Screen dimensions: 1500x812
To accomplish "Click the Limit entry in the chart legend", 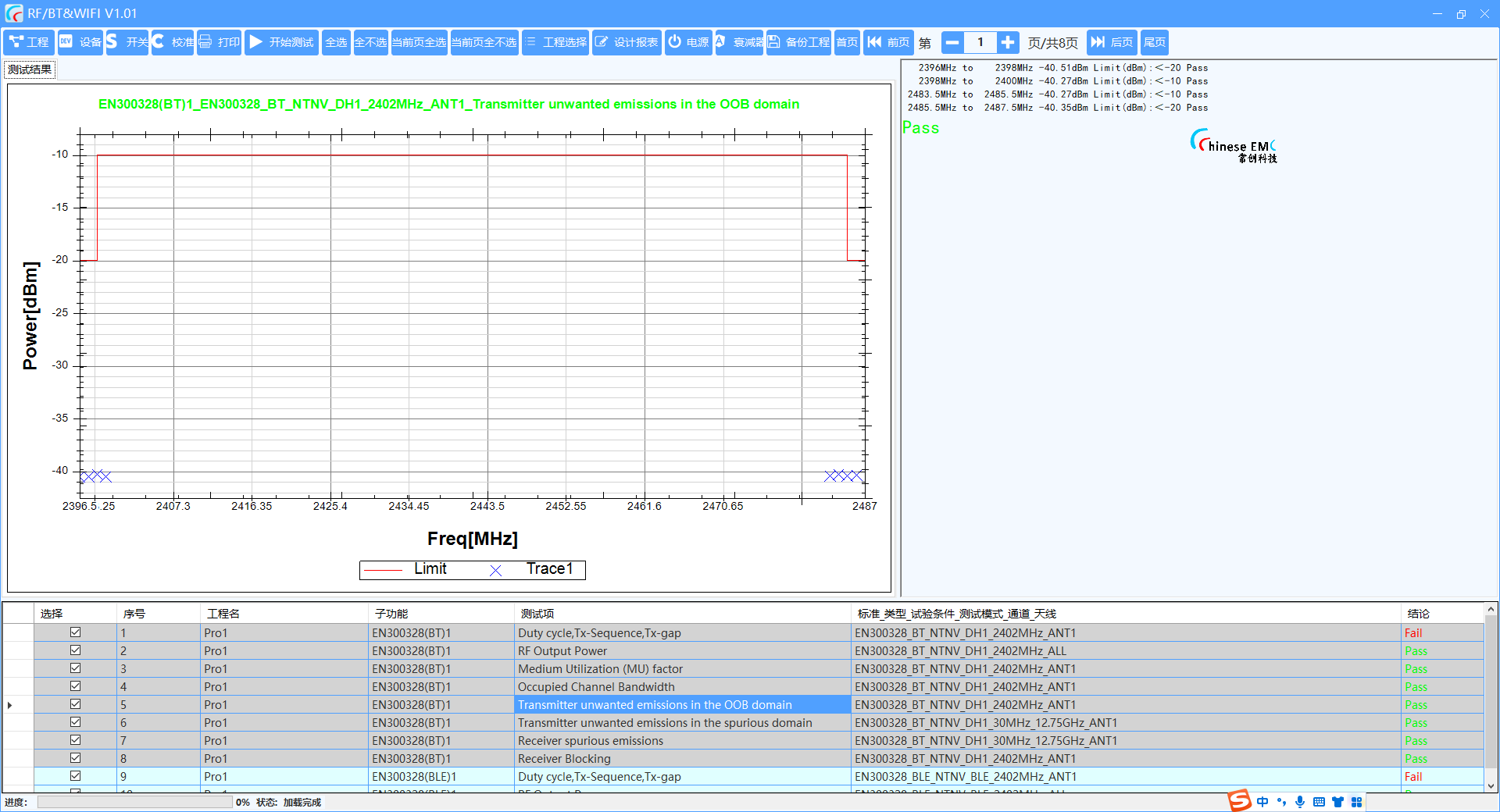I will 405,569.
